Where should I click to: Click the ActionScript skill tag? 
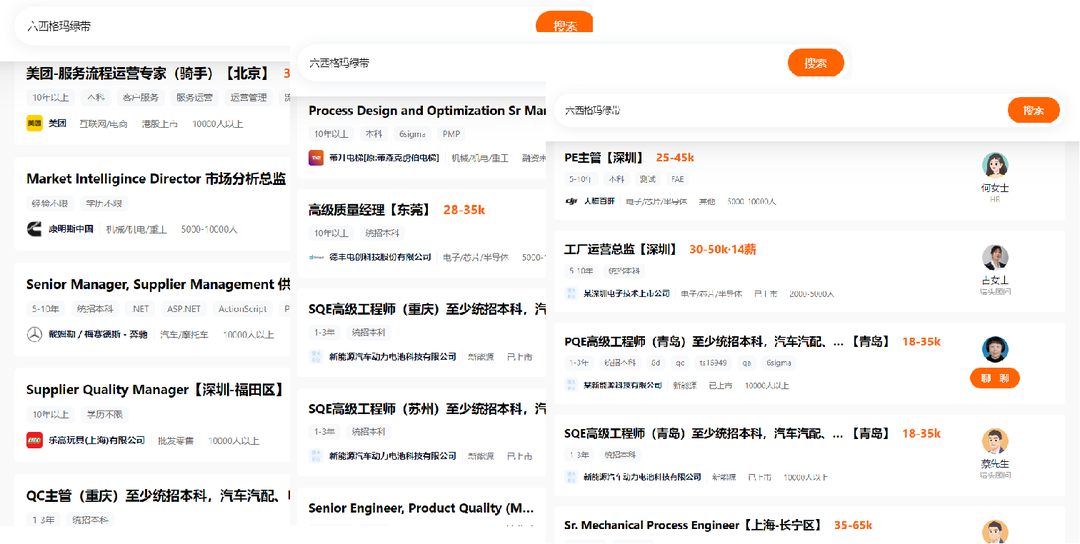[x=242, y=309]
